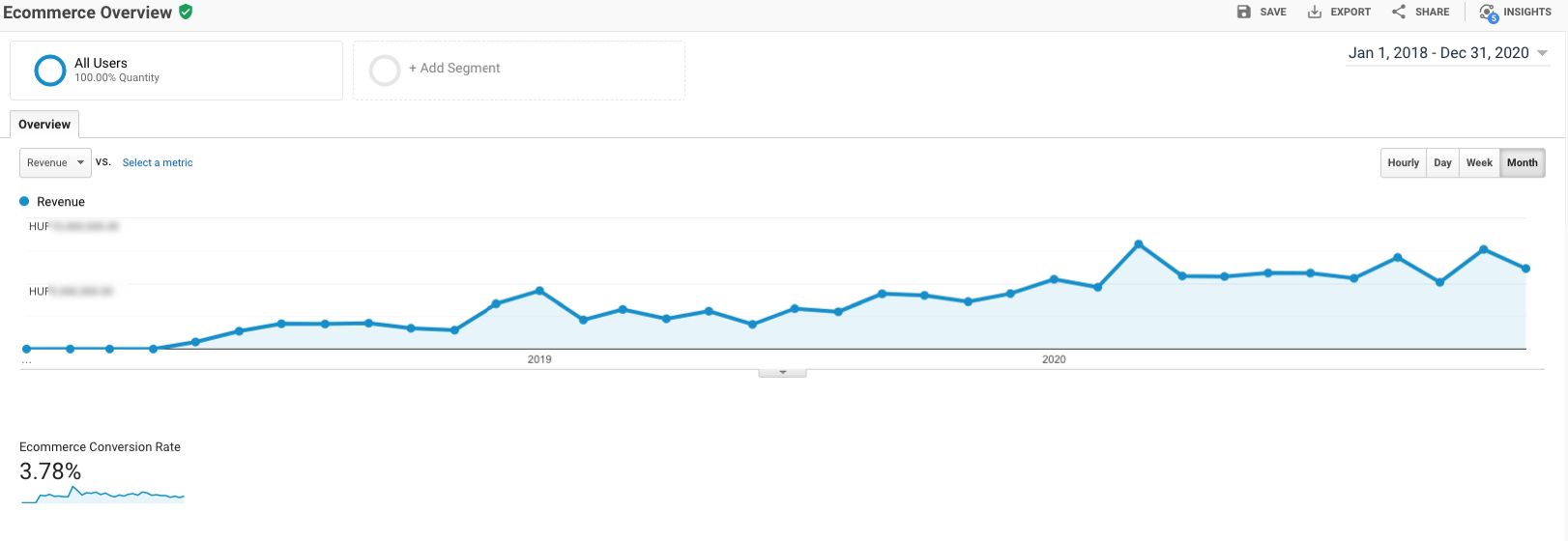Viewport: 1568px width, 541px height.
Task: Click the + Add Segment button
Action: (x=454, y=69)
